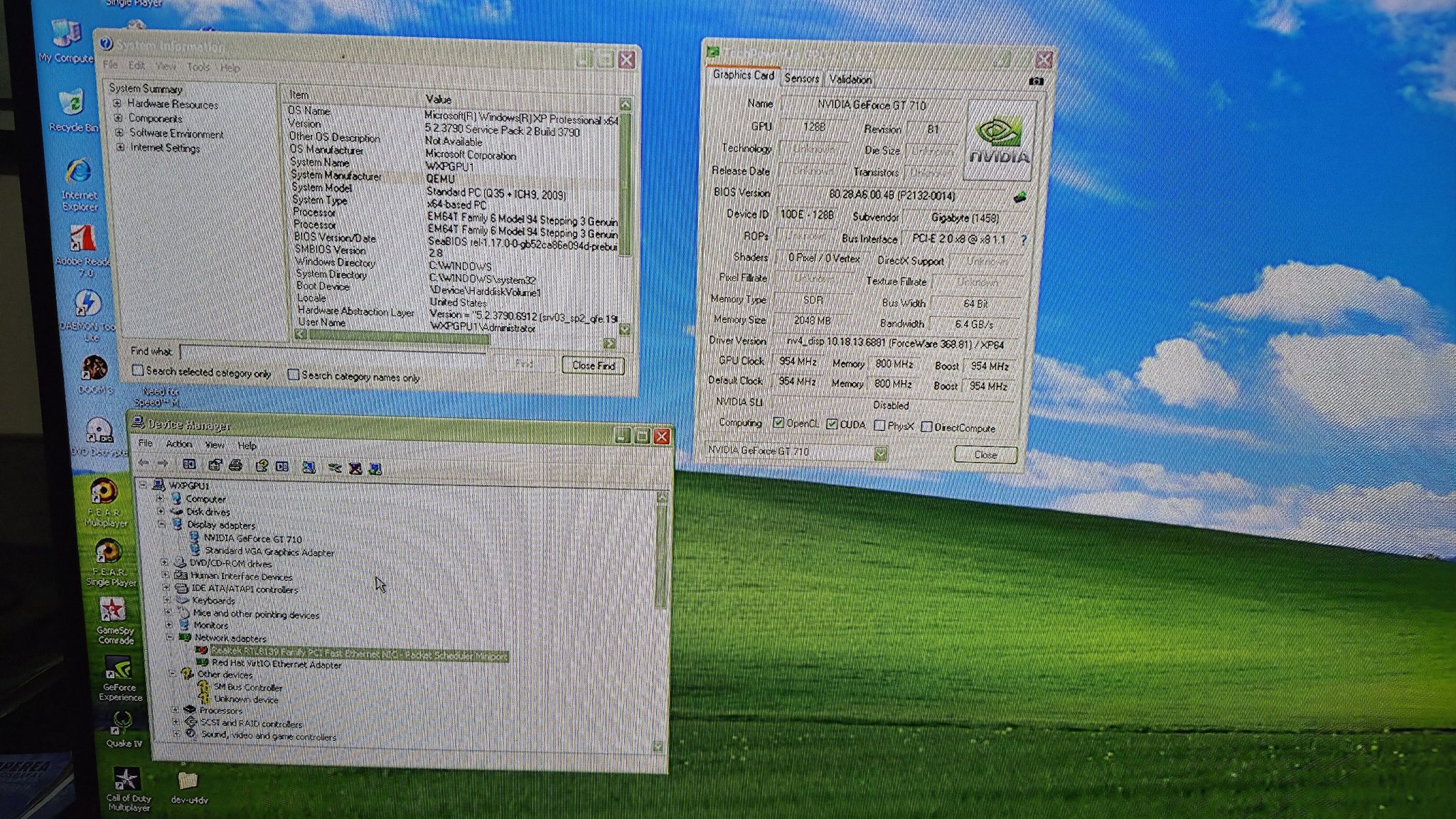1456x819 pixels.
Task: Open the Adobe Reader desktop shortcut
Action: click(83, 250)
